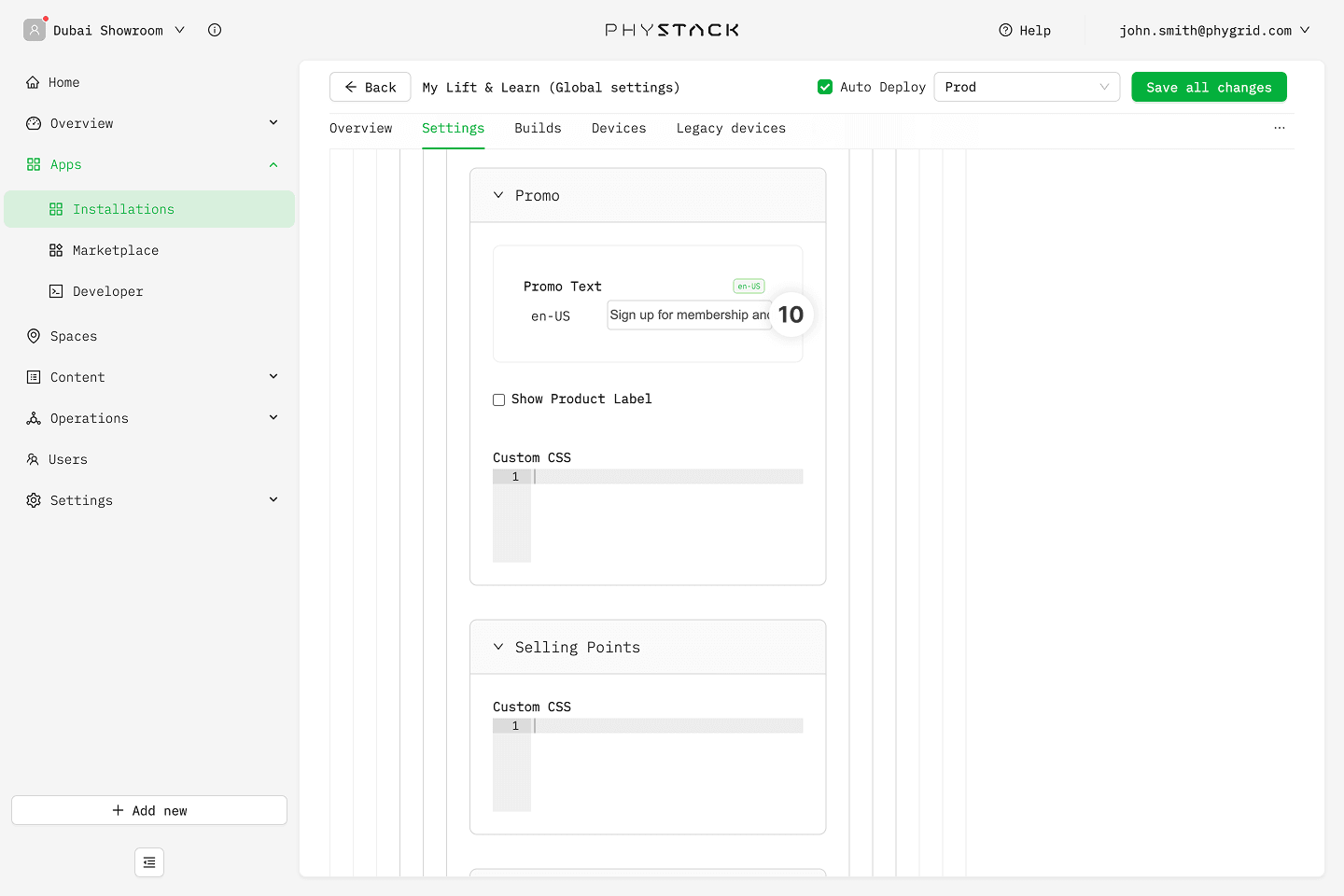Open the Builds tab

(x=538, y=128)
